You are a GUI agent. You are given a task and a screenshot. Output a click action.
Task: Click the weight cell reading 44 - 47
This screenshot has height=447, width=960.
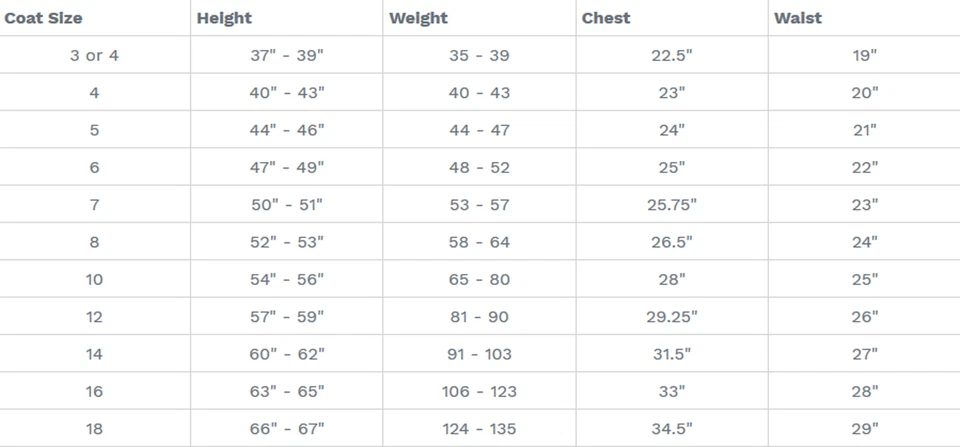(479, 130)
